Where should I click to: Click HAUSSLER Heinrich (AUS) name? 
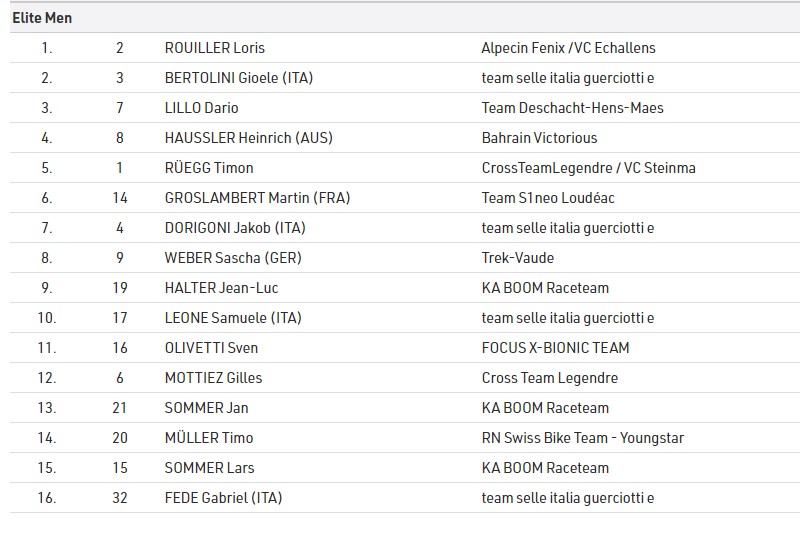[x=248, y=138]
